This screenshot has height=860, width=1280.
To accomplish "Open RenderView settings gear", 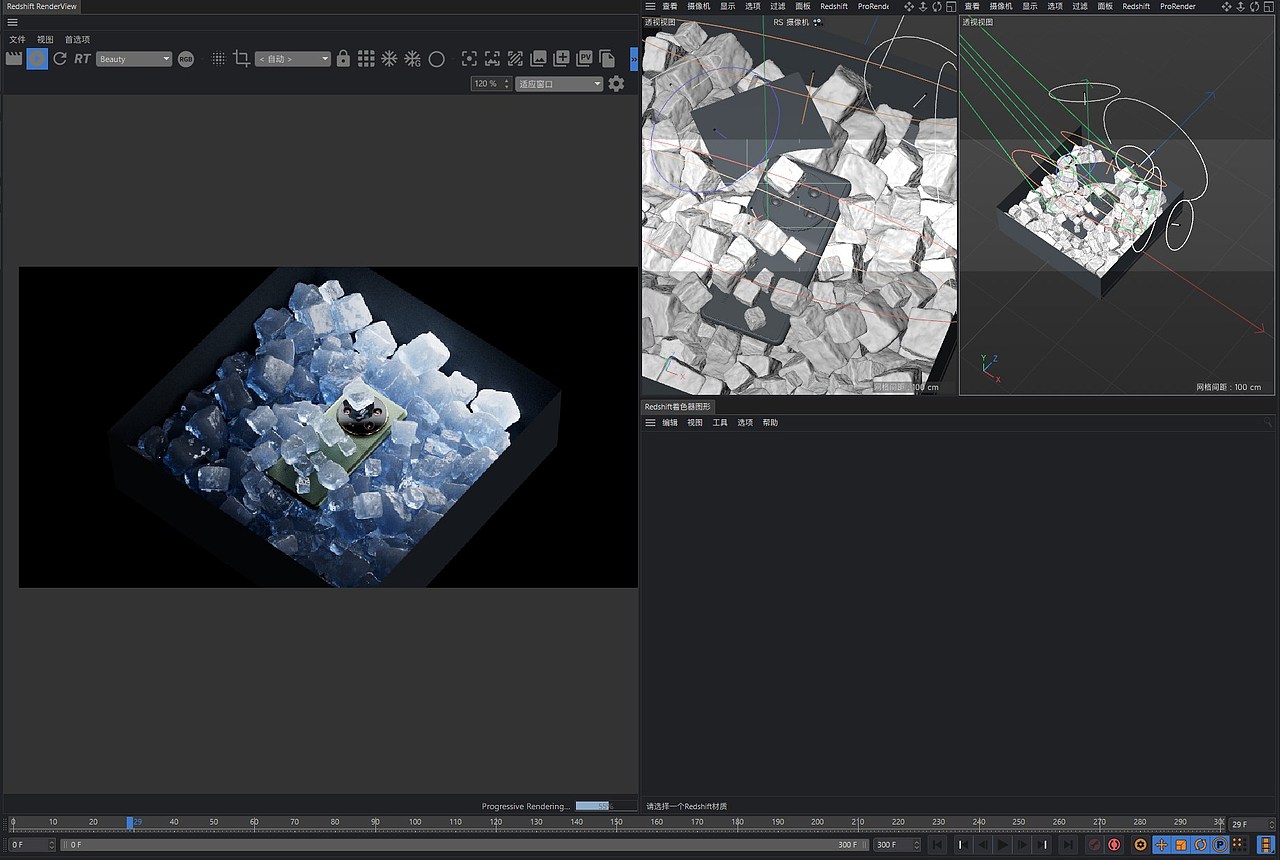I will click(x=616, y=84).
